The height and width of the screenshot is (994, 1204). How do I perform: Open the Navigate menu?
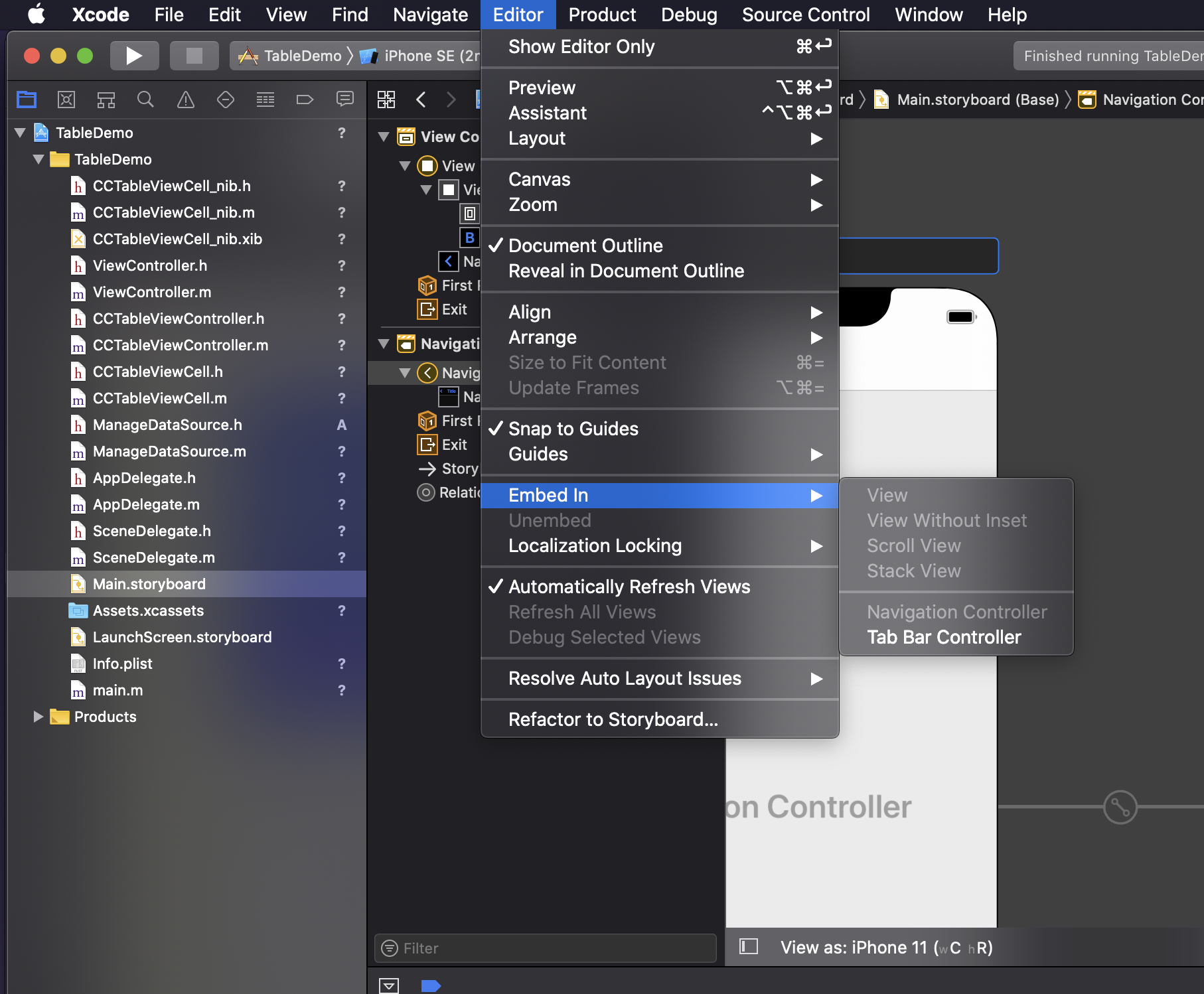430,14
